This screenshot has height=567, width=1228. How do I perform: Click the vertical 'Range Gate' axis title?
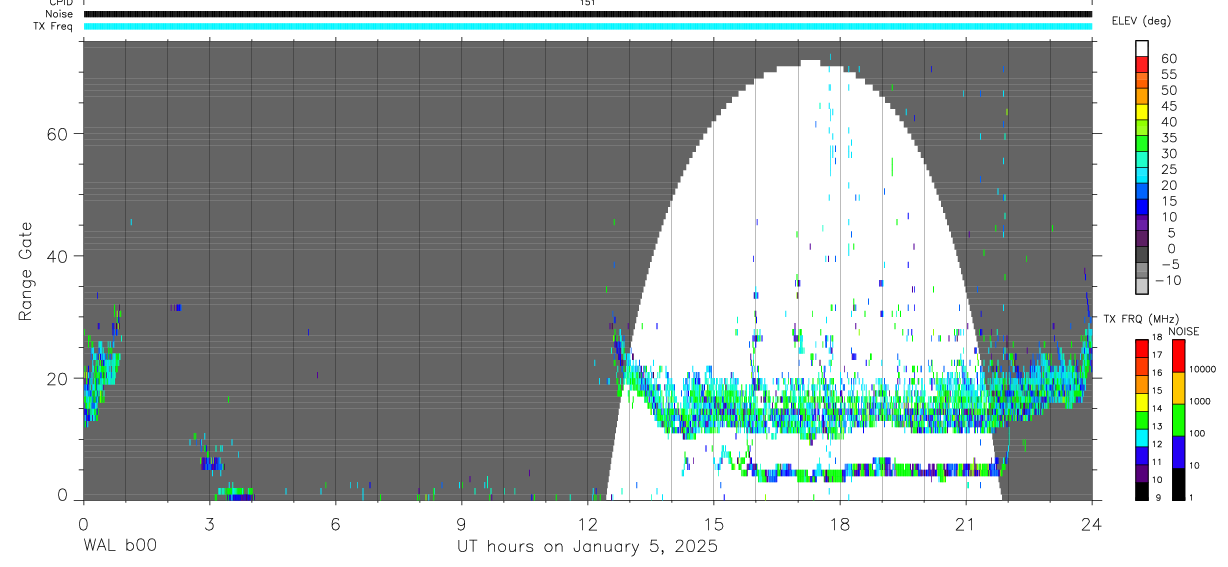pyautogui.click(x=25, y=272)
